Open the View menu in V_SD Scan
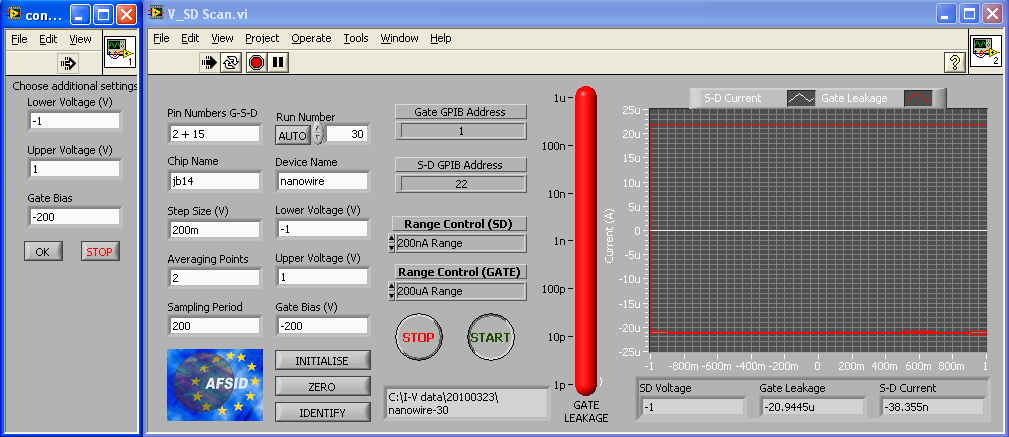Screen dimensions: 1009x437 [222, 39]
